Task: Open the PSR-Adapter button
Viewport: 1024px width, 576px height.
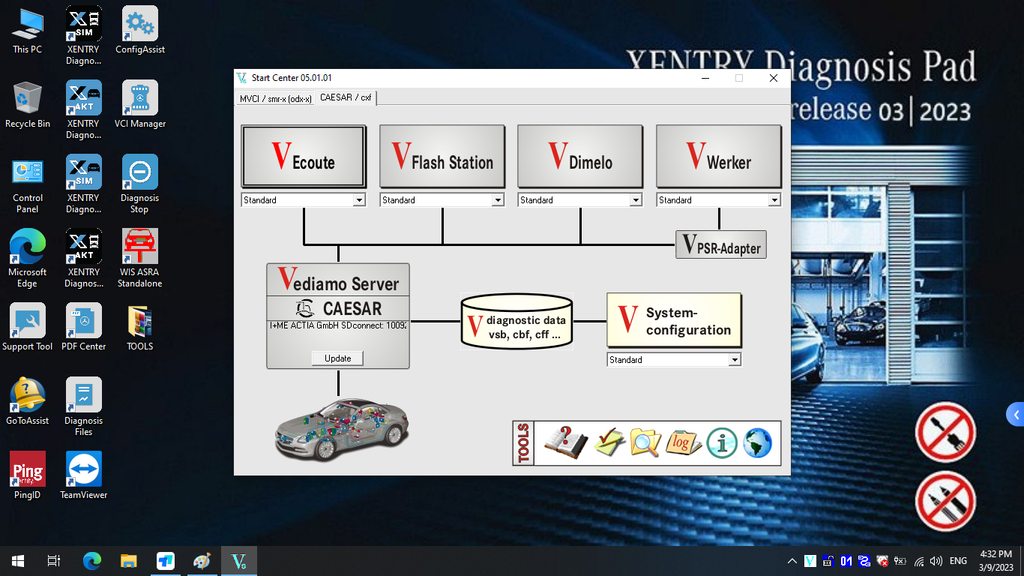Action: coord(721,245)
